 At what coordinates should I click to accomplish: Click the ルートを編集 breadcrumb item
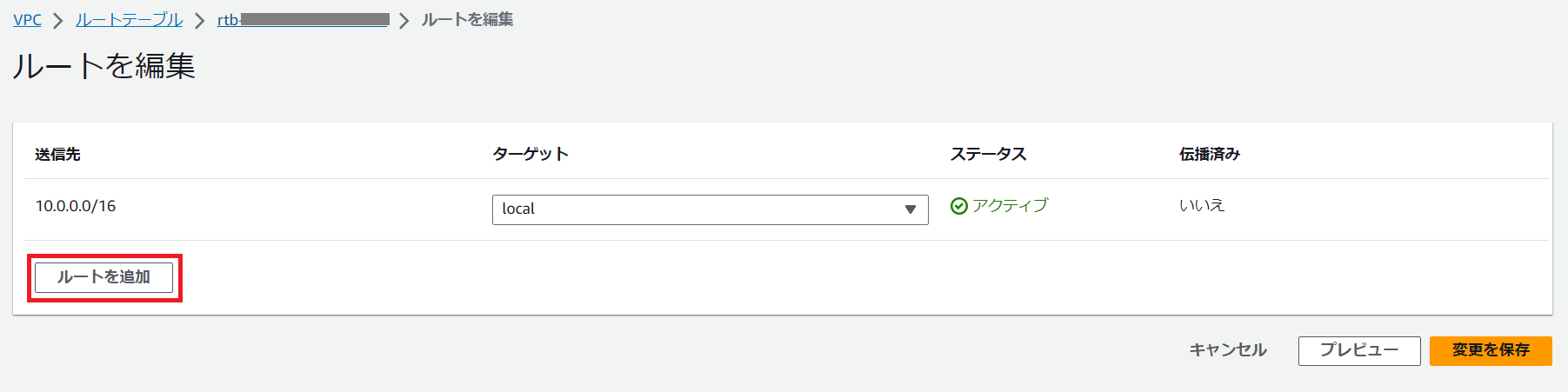pos(467,20)
